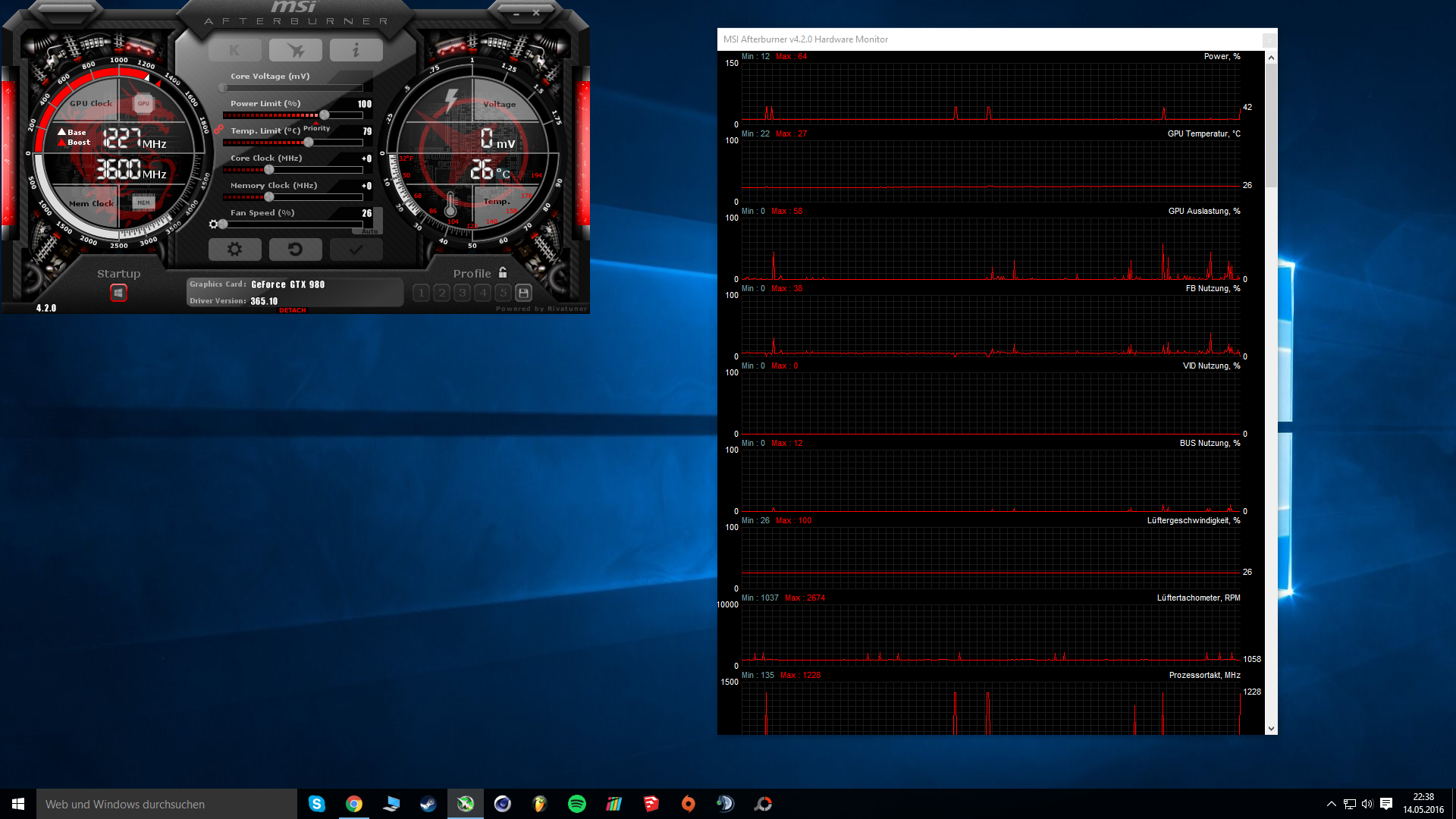Viewport: 1456px width, 819px height.
Task: Toggle the temperature unit °C on the gauge
Action: click(x=504, y=174)
